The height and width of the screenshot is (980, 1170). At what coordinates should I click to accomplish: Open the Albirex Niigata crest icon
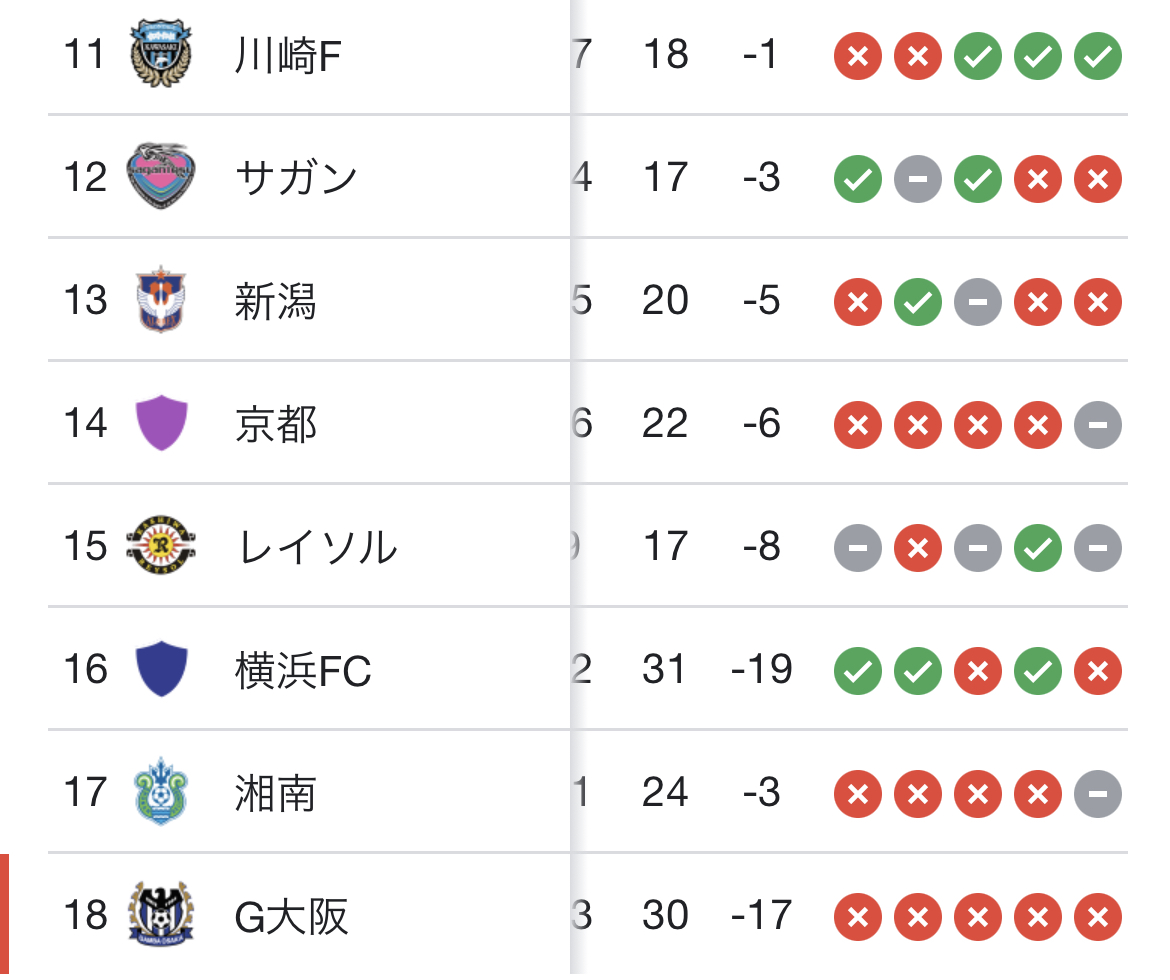click(161, 299)
